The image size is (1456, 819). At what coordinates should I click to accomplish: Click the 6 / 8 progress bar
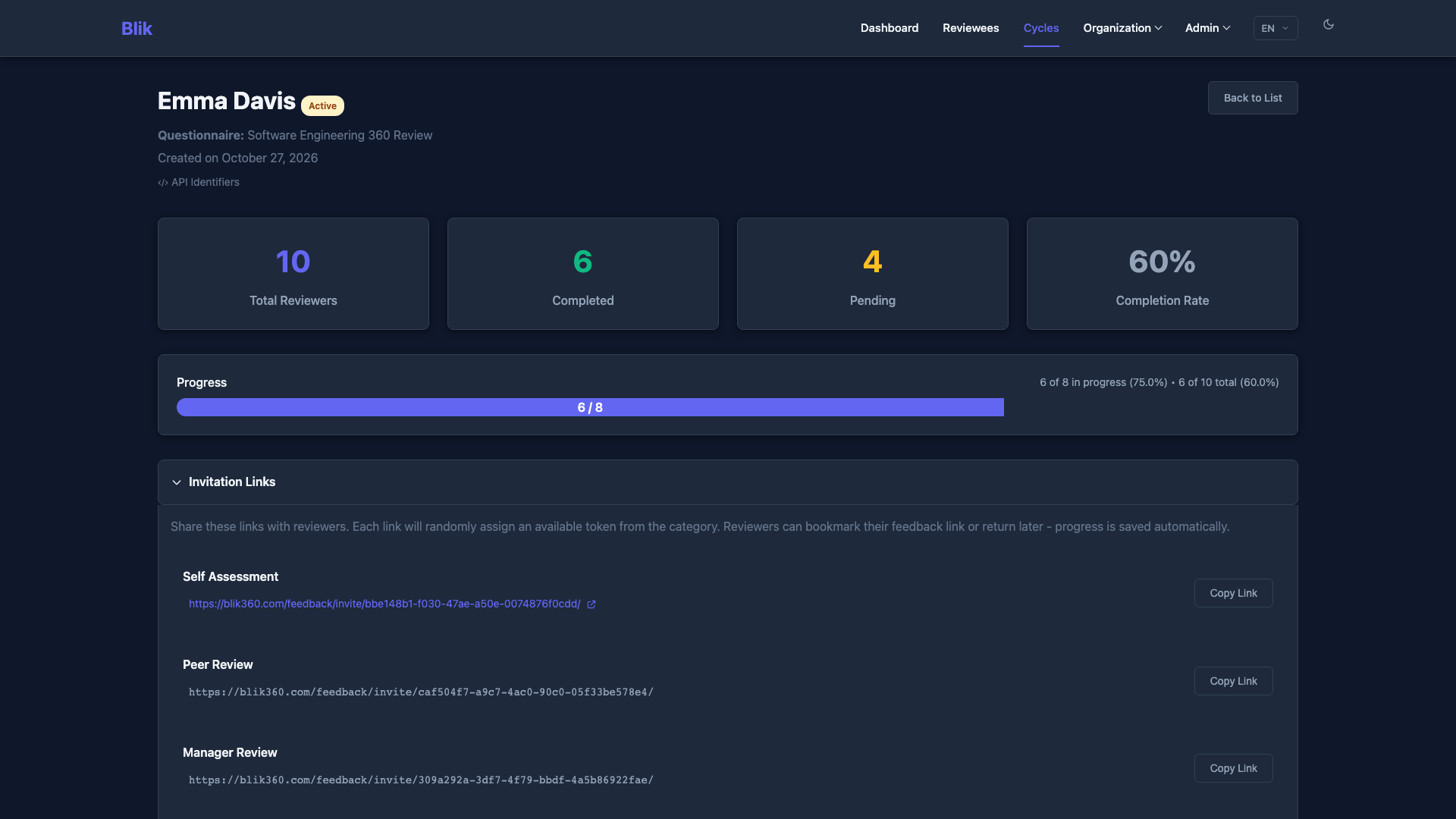[590, 407]
